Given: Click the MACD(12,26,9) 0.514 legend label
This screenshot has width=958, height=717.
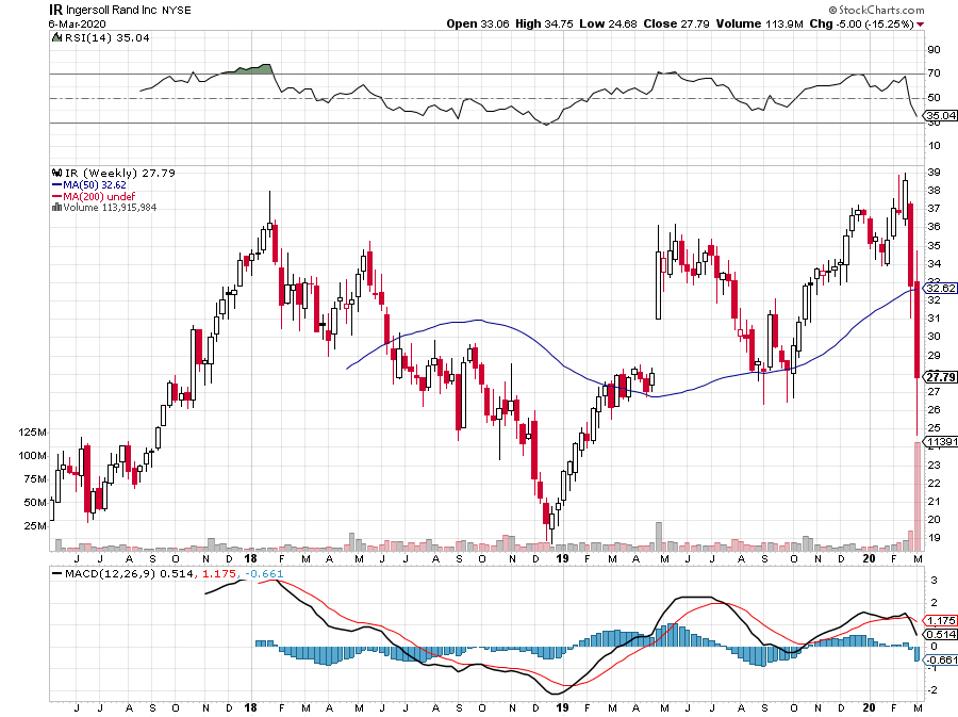Looking at the screenshot, I should pyautogui.click(x=130, y=574).
